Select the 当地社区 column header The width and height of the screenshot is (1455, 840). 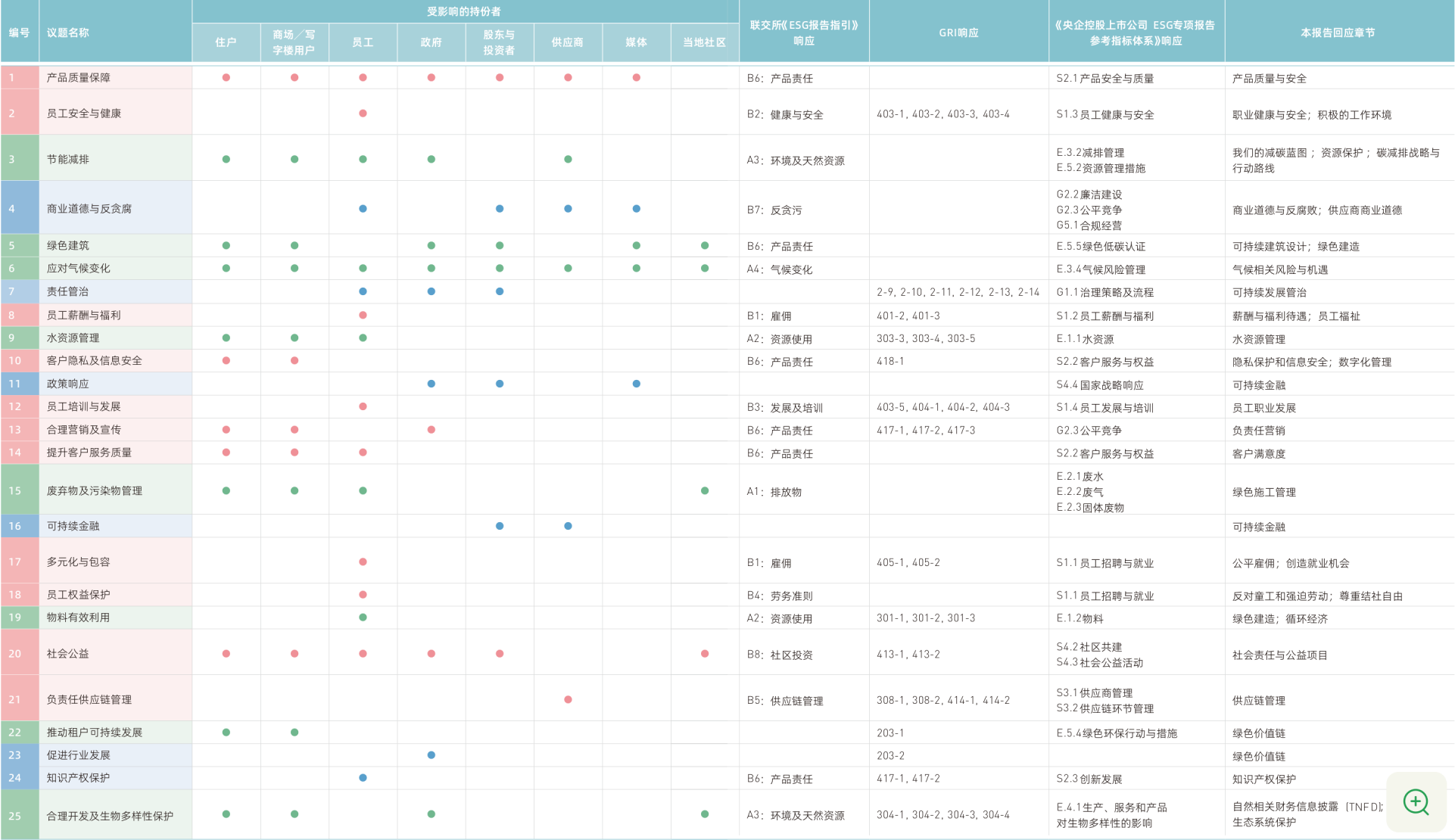(704, 42)
